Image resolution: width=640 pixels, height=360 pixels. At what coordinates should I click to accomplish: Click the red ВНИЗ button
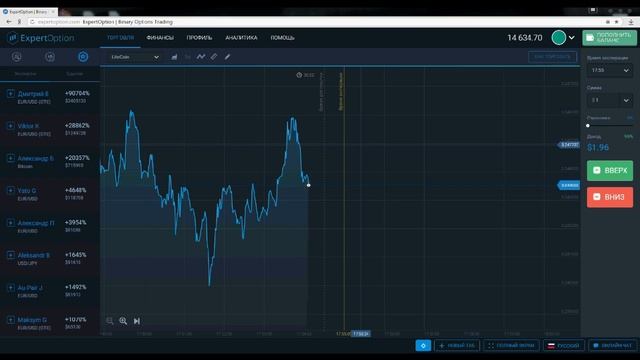610,197
